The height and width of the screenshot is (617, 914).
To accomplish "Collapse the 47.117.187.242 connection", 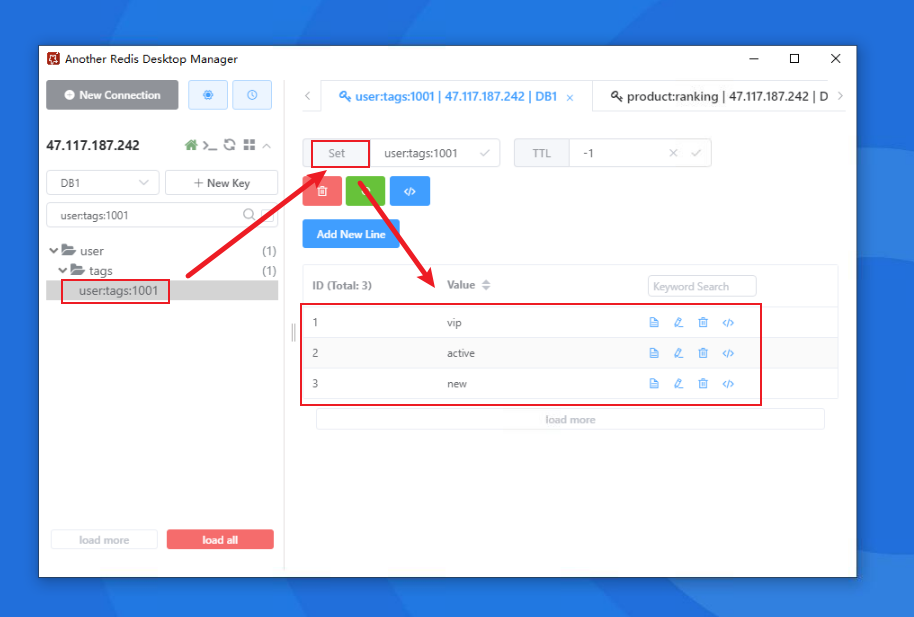I will 266,145.
